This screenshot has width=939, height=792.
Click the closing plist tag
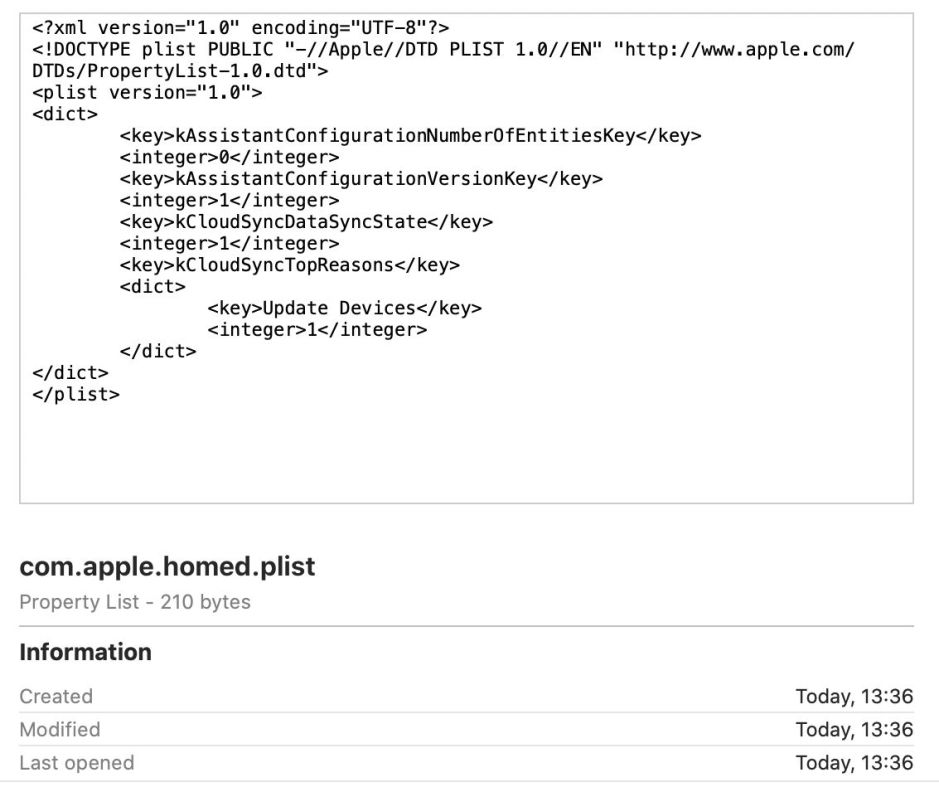click(x=76, y=394)
